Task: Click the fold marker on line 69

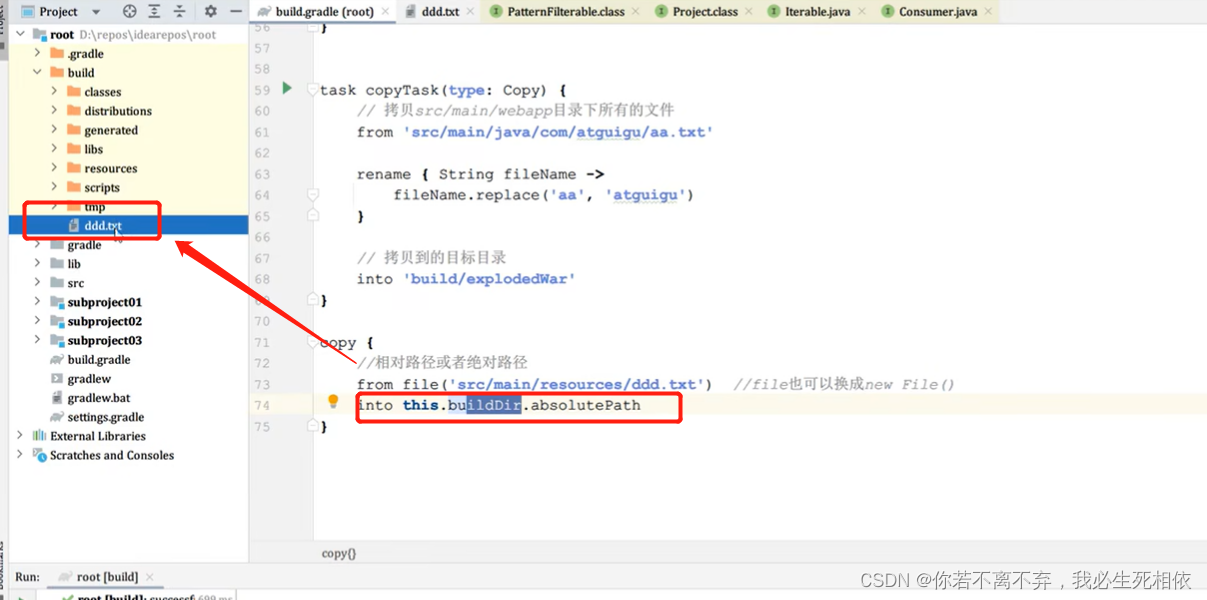Action: [x=313, y=299]
